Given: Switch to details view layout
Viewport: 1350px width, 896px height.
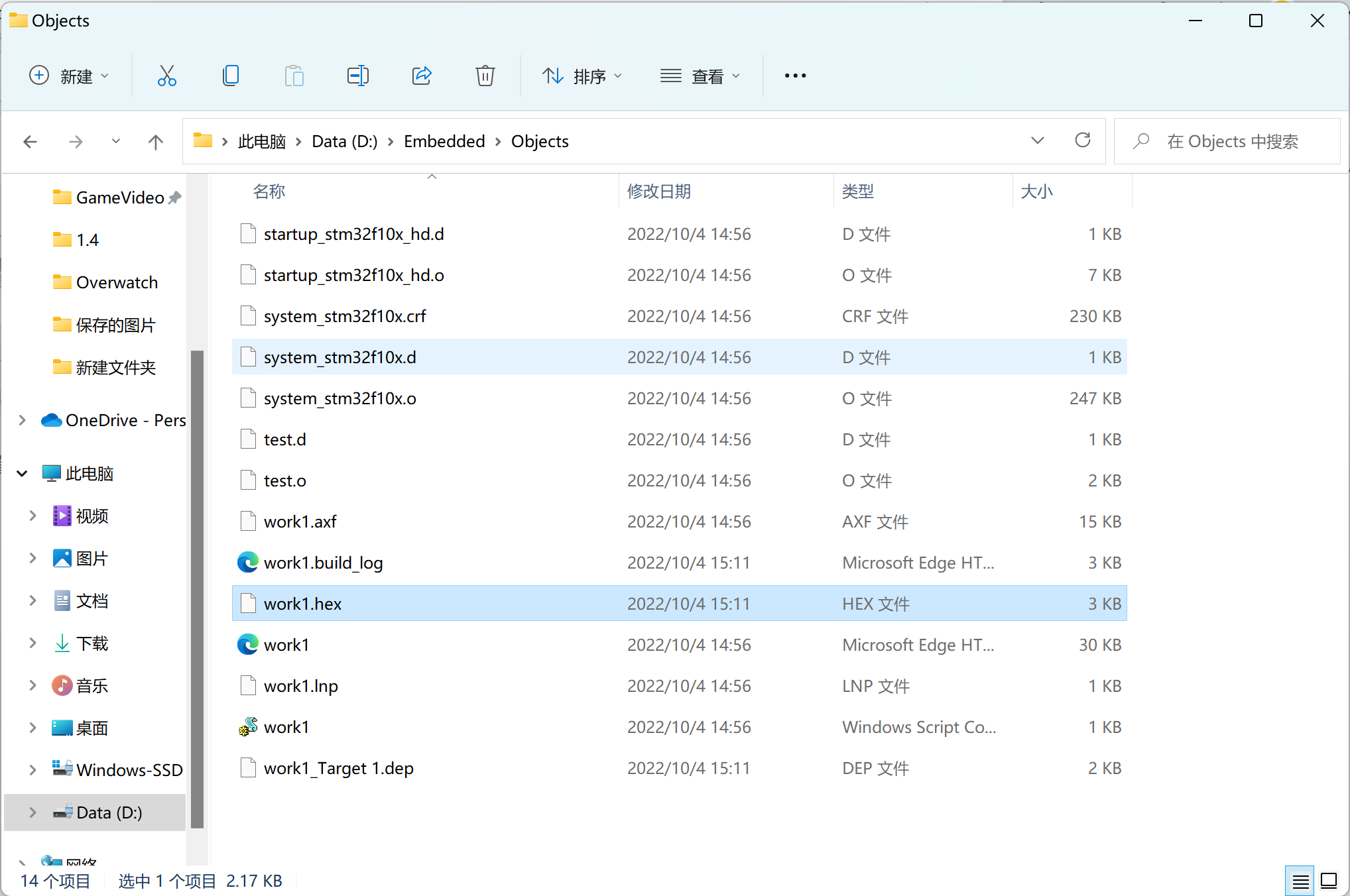Looking at the screenshot, I should coord(1300,881).
